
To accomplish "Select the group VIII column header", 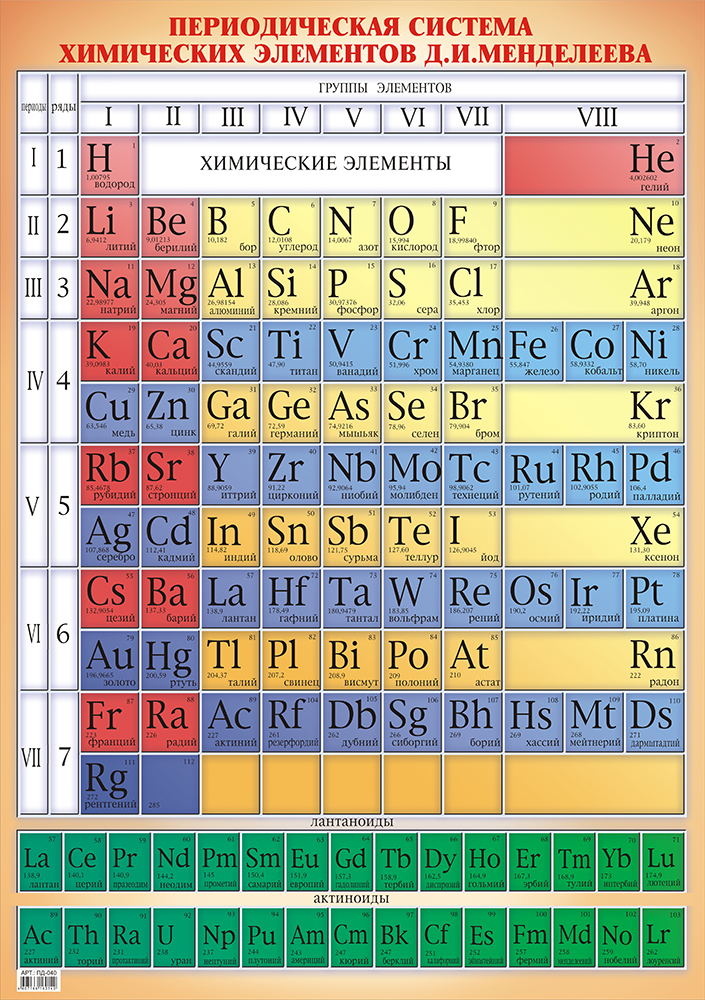I will (594, 117).
